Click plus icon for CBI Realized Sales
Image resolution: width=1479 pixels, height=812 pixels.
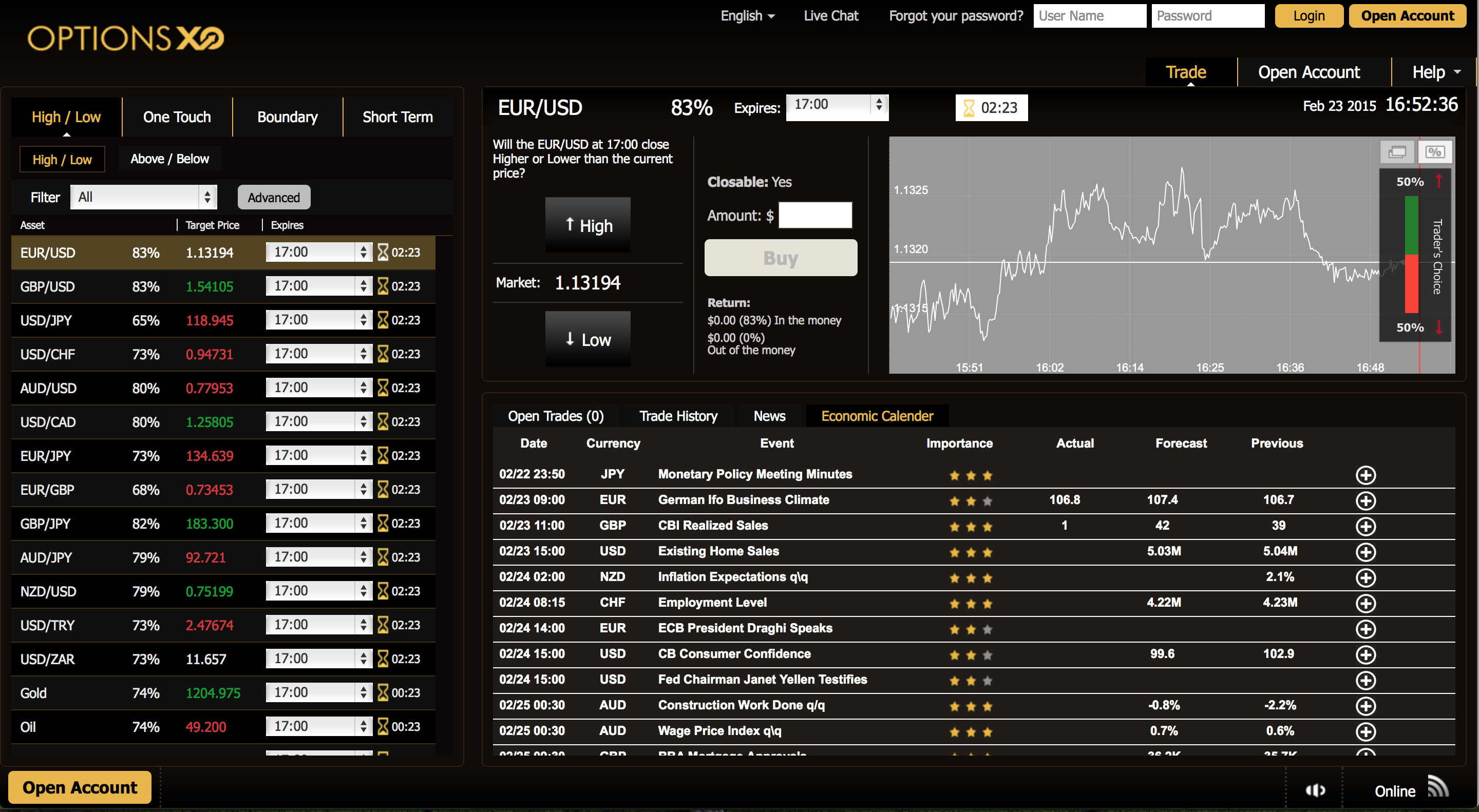tap(1365, 526)
